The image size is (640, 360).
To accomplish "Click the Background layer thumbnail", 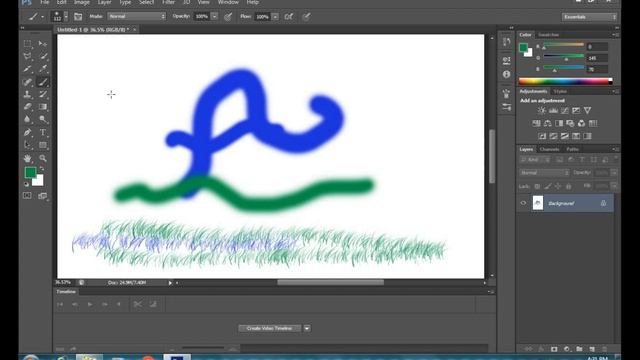I will tap(538, 203).
